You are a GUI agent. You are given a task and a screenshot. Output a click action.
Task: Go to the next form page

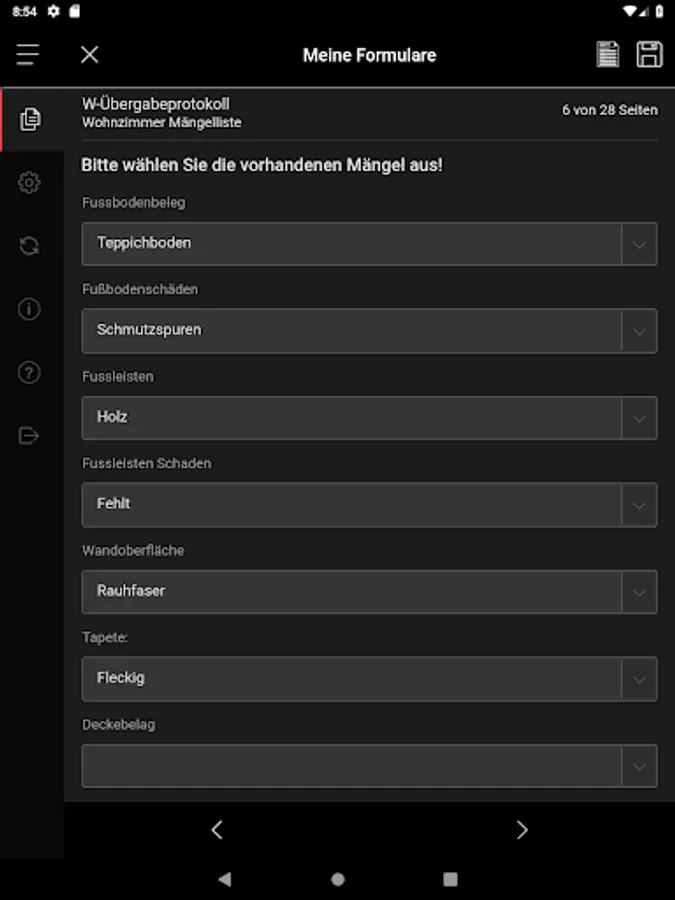[x=521, y=829]
